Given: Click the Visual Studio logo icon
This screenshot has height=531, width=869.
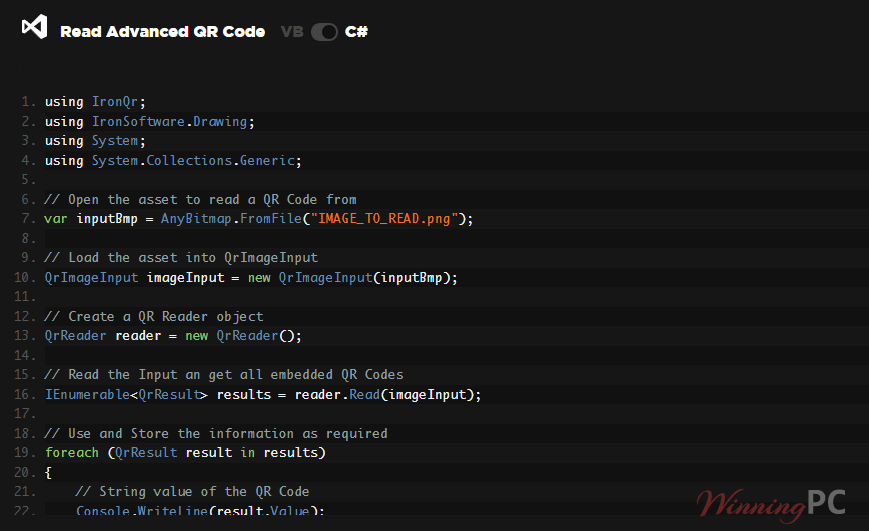Looking at the screenshot, I should [34, 27].
